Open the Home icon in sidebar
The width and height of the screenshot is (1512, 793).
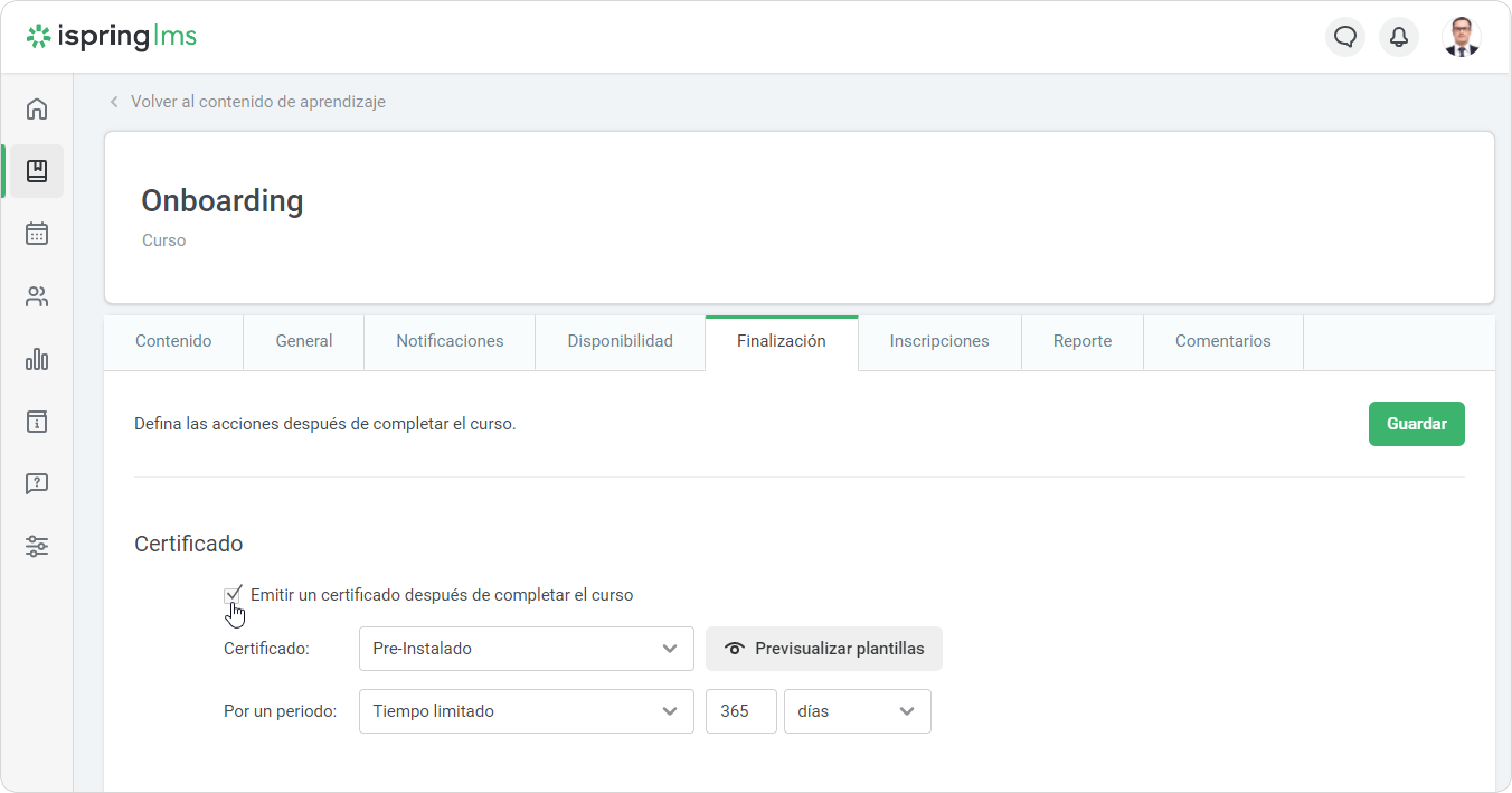36,109
